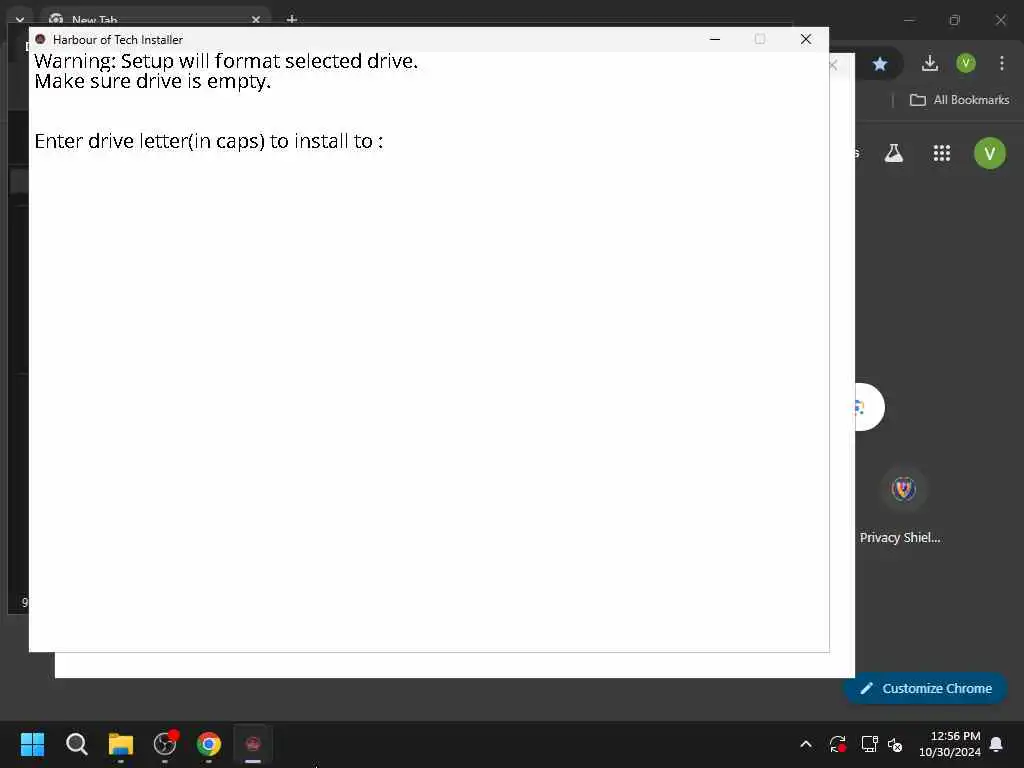
Task: Open a new Chrome tab with plus
Action: [x=292, y=20]
